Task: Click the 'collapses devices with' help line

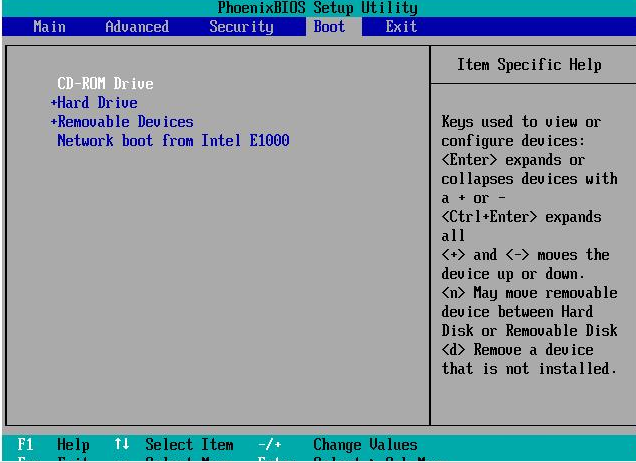Action: (529, 179)
